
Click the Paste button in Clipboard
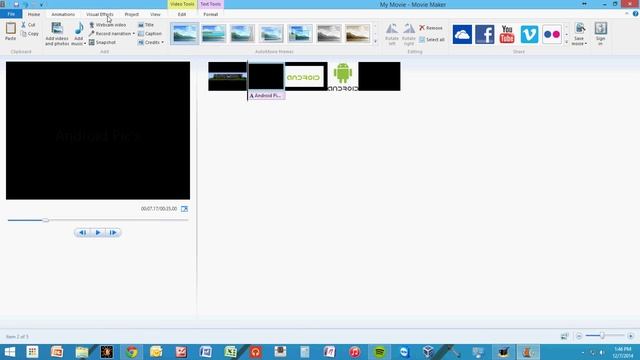tap(11, 32)
